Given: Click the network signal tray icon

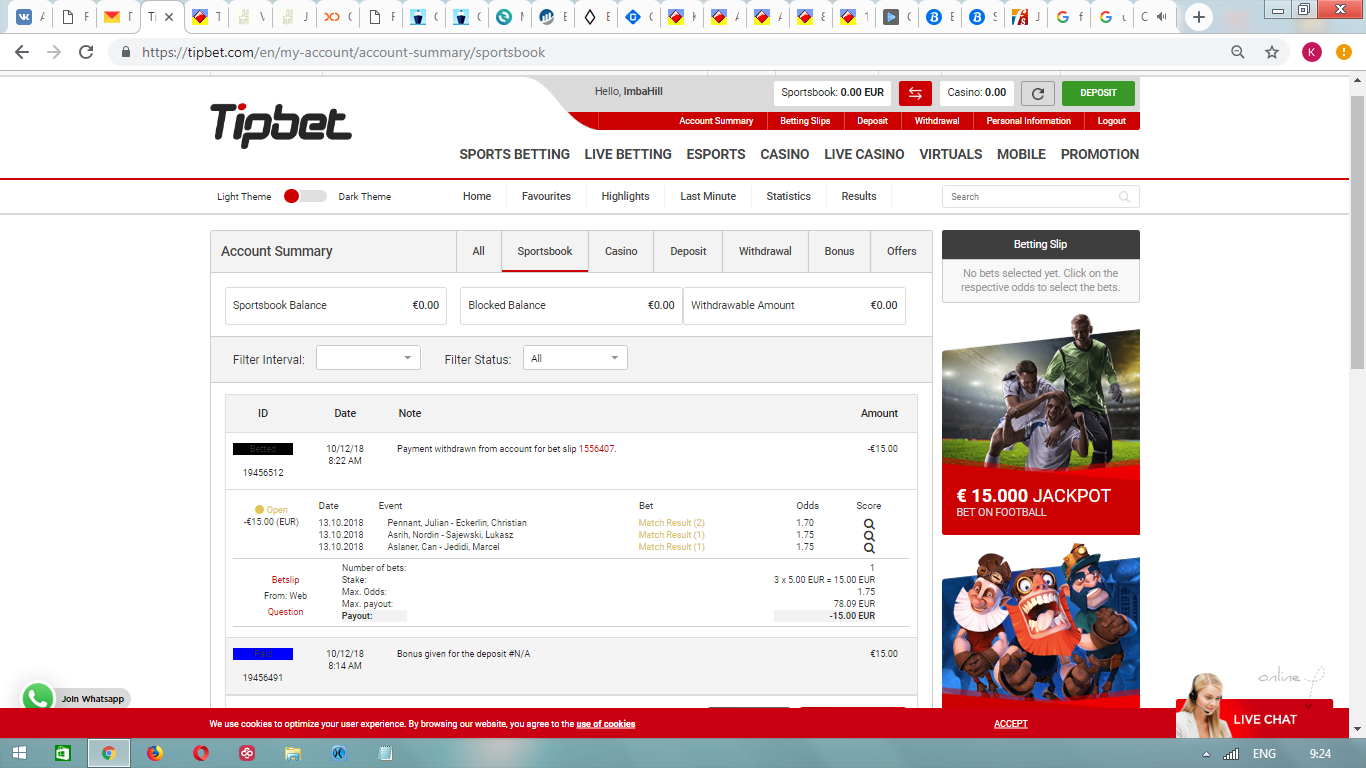Looking at the screenshot, I should click(x=1232, y=754).
